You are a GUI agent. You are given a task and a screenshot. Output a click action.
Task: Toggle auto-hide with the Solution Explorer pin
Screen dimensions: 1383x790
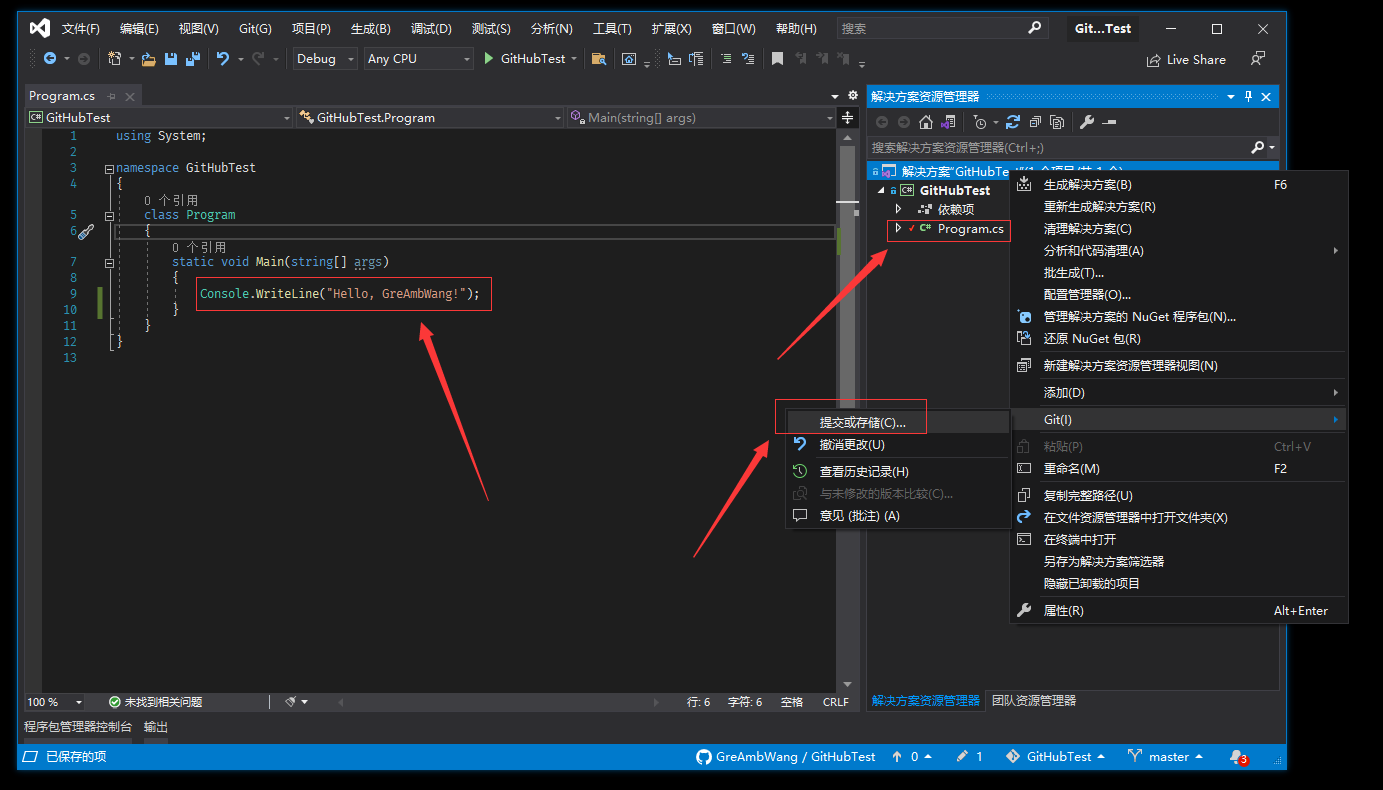pos(1248,96)
